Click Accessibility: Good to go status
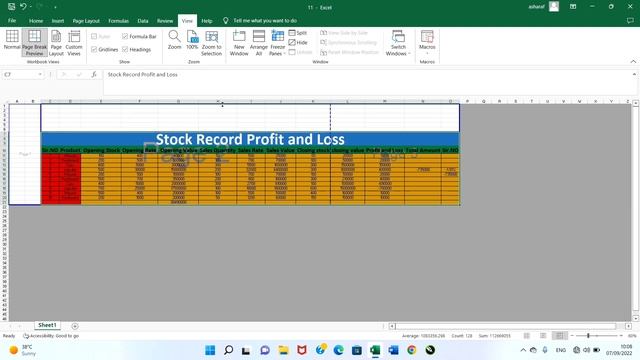 point(51,336)
